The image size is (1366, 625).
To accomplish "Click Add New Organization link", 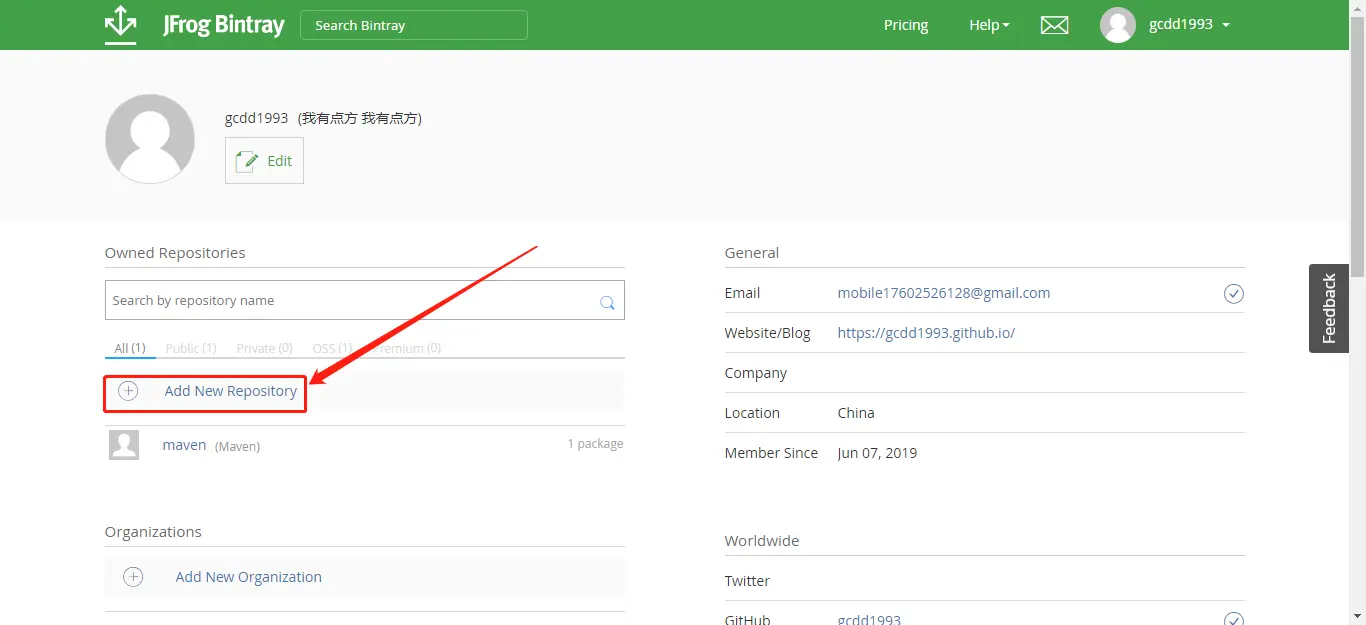I will coord(249,577).
